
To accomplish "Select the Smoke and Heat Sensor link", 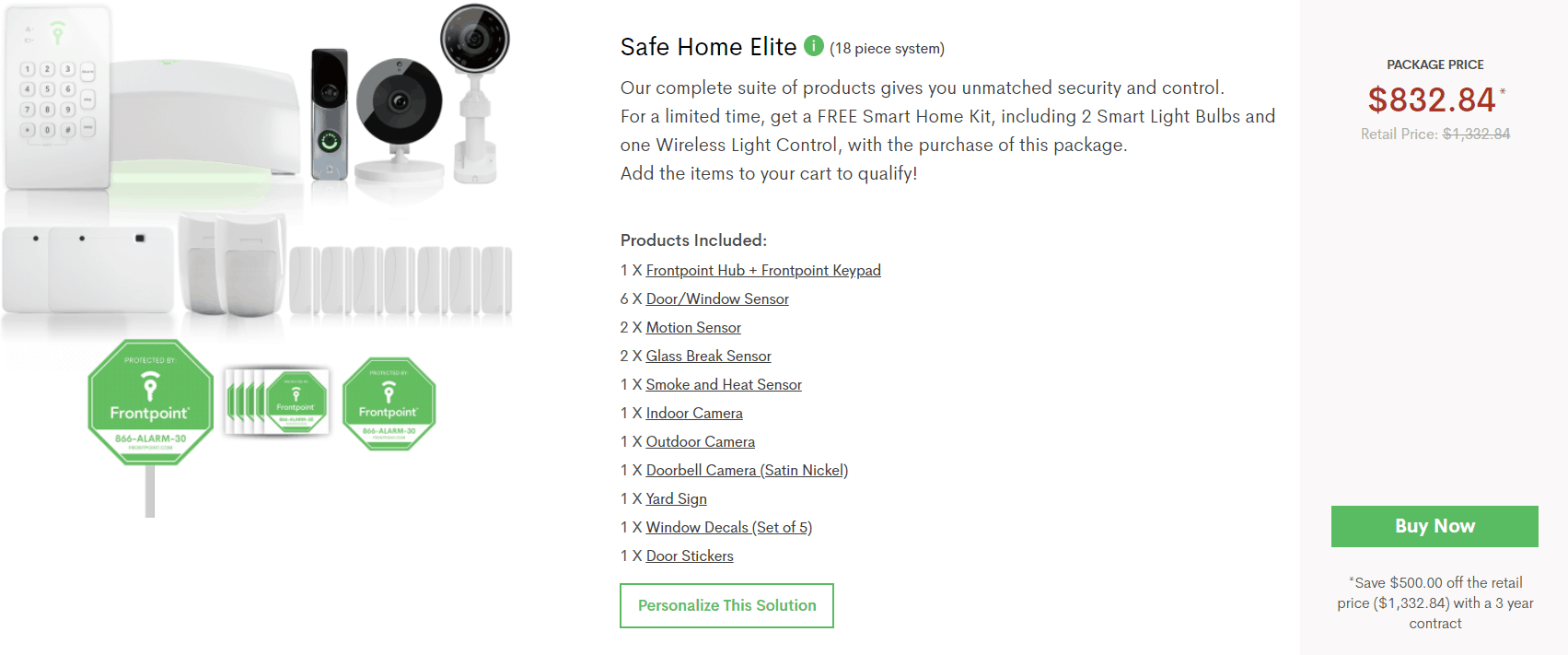I will tap(723, 384).
